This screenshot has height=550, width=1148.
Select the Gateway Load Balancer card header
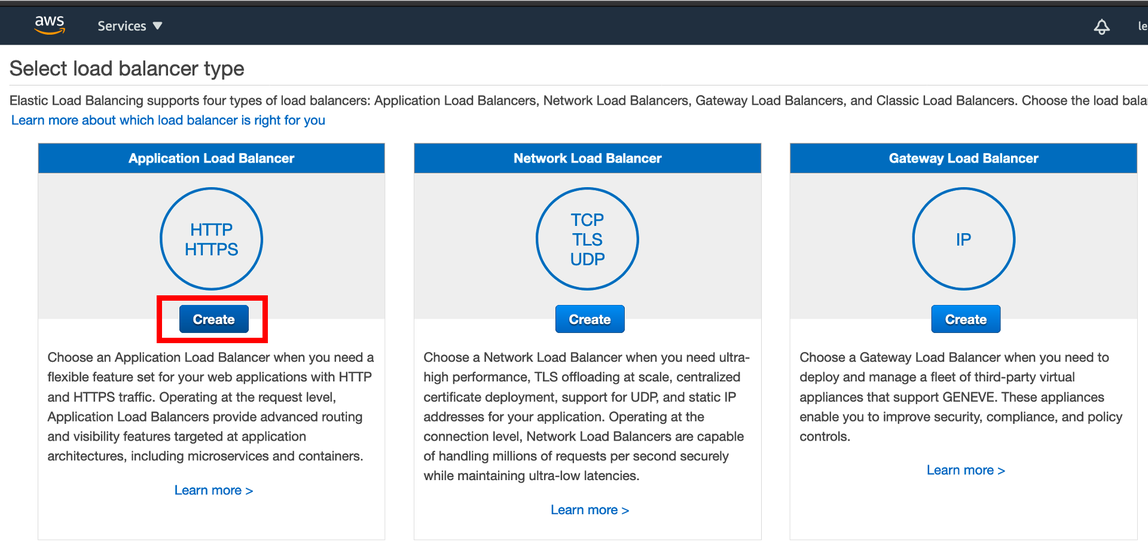pyautogui.click(x=963, y=158)
